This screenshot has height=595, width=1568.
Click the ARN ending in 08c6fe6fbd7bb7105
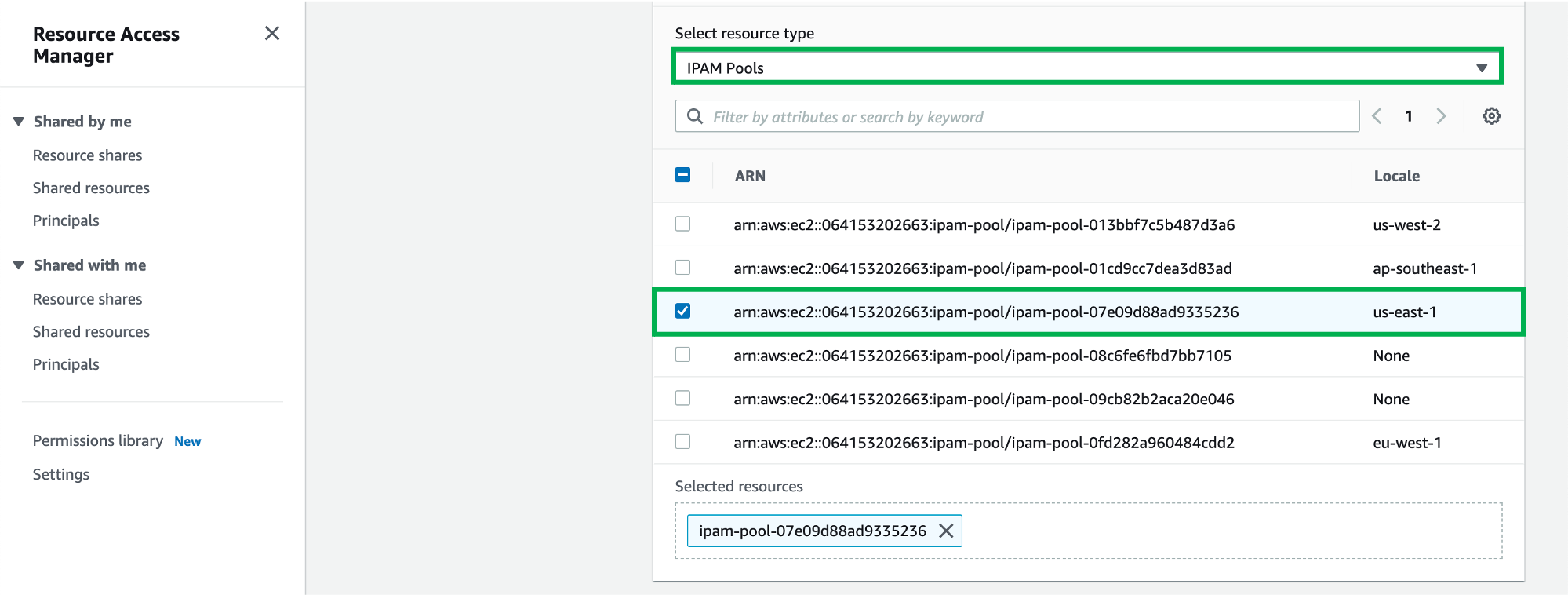coord(983,356)
